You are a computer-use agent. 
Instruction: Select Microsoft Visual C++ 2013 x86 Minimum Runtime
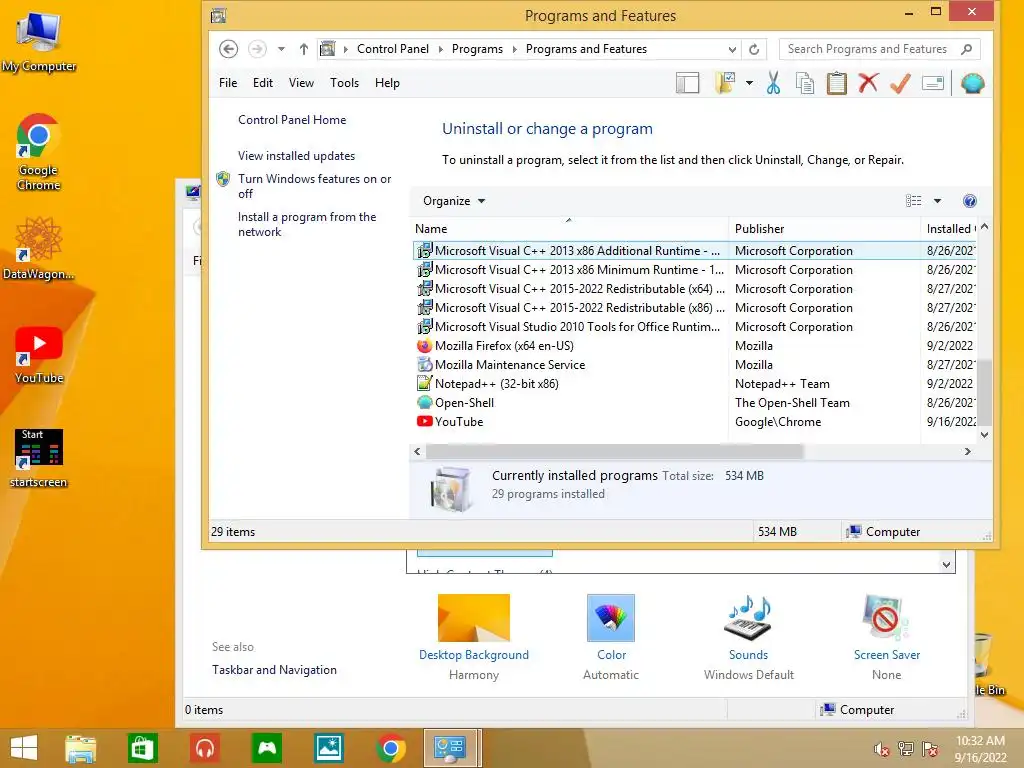tap(694, 270)
